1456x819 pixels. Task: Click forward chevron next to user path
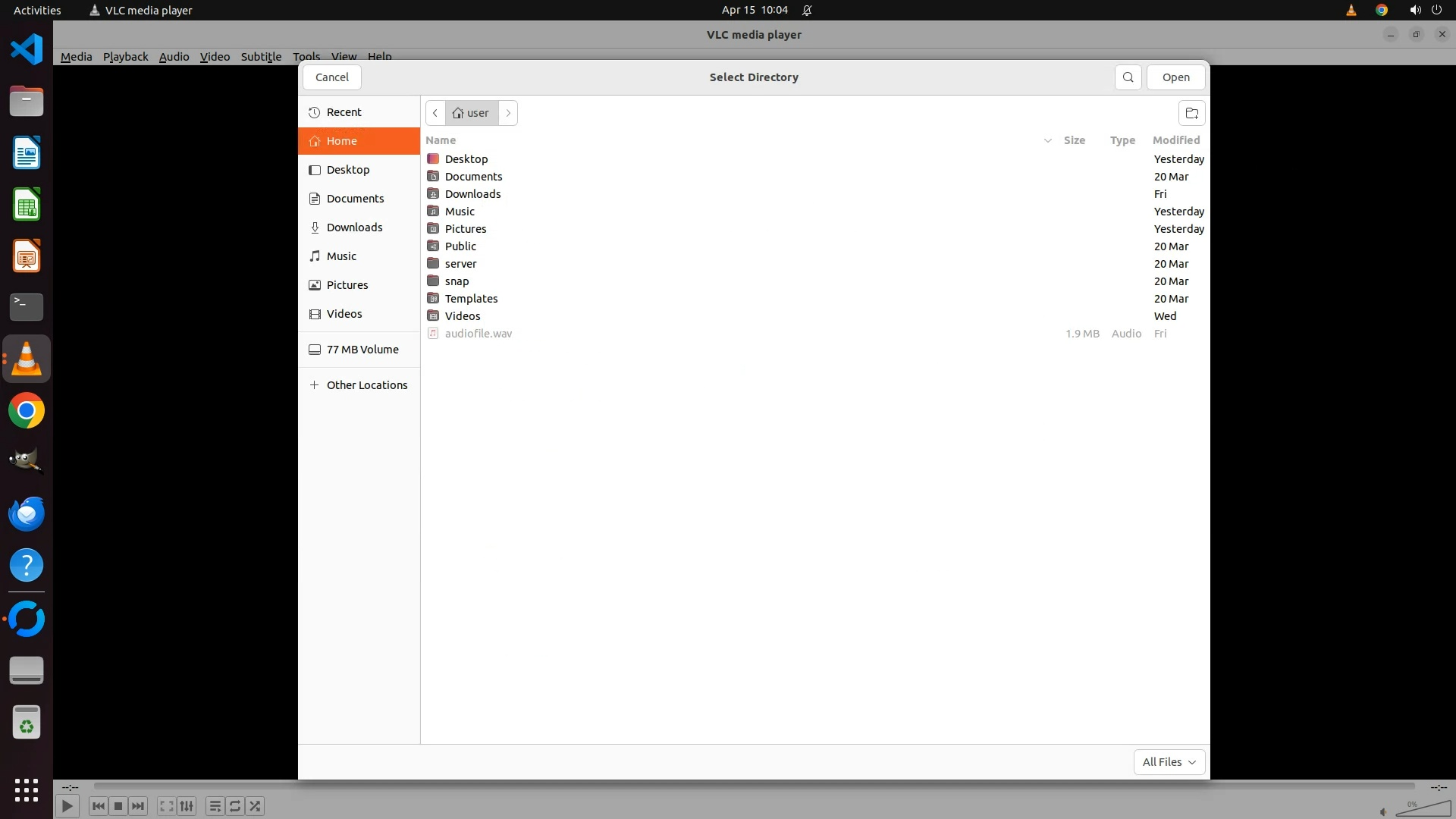pos(508,113)
